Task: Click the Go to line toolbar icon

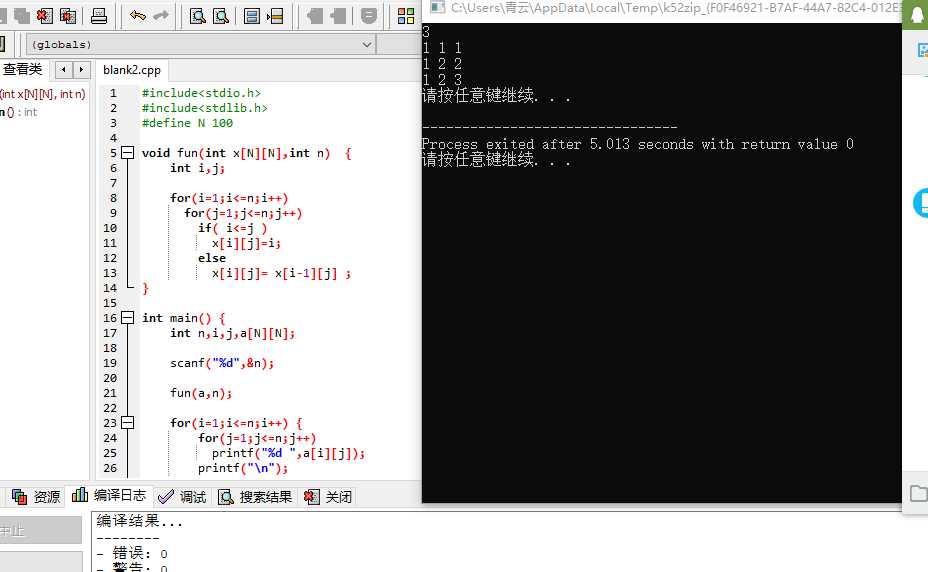Action: [x=275, y=16]
